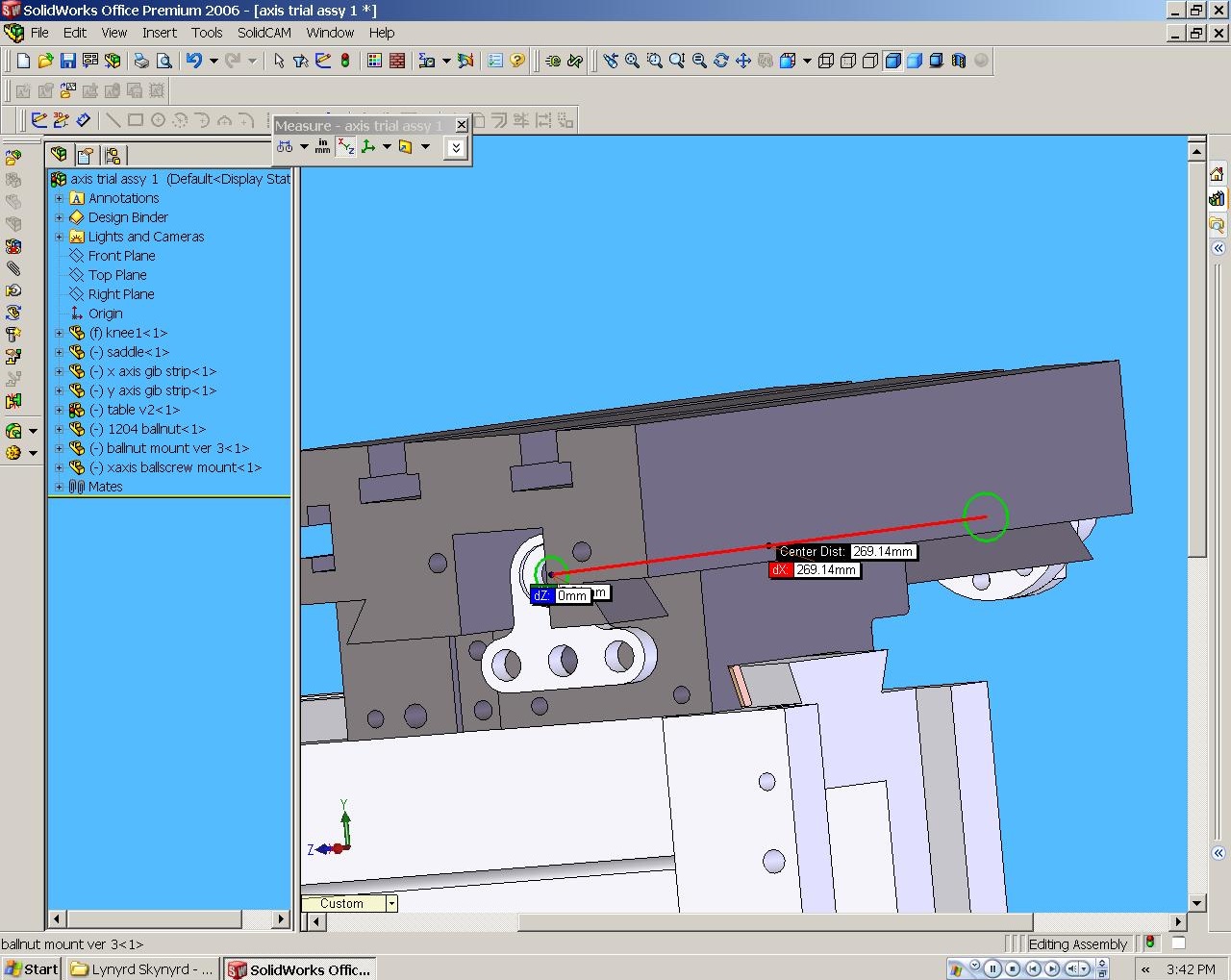Activate the Pan tool
This screenshot has width=1231, height=980.
[743, 61]
